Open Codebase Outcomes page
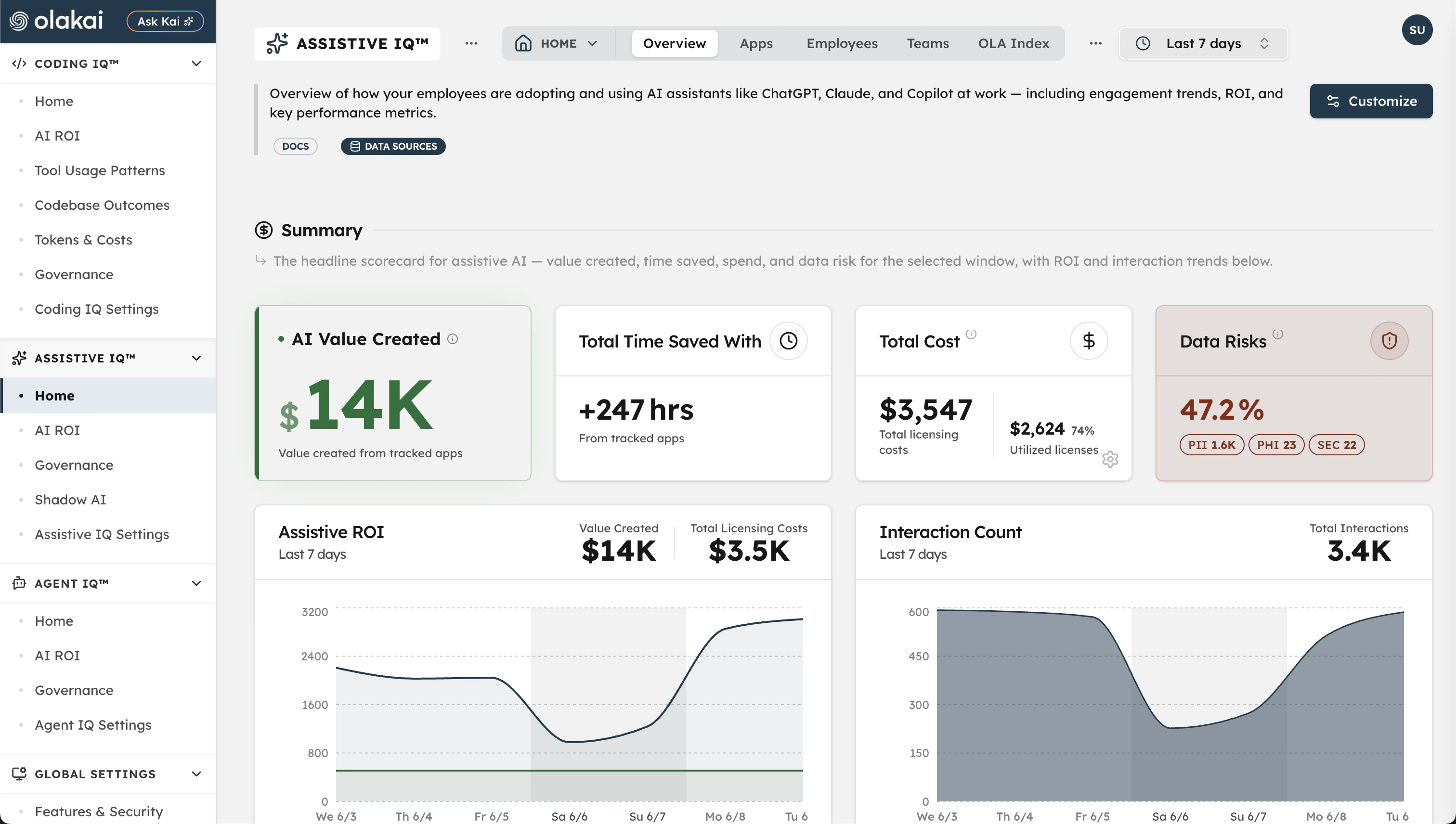1456x824 pixels. (102, 205)
